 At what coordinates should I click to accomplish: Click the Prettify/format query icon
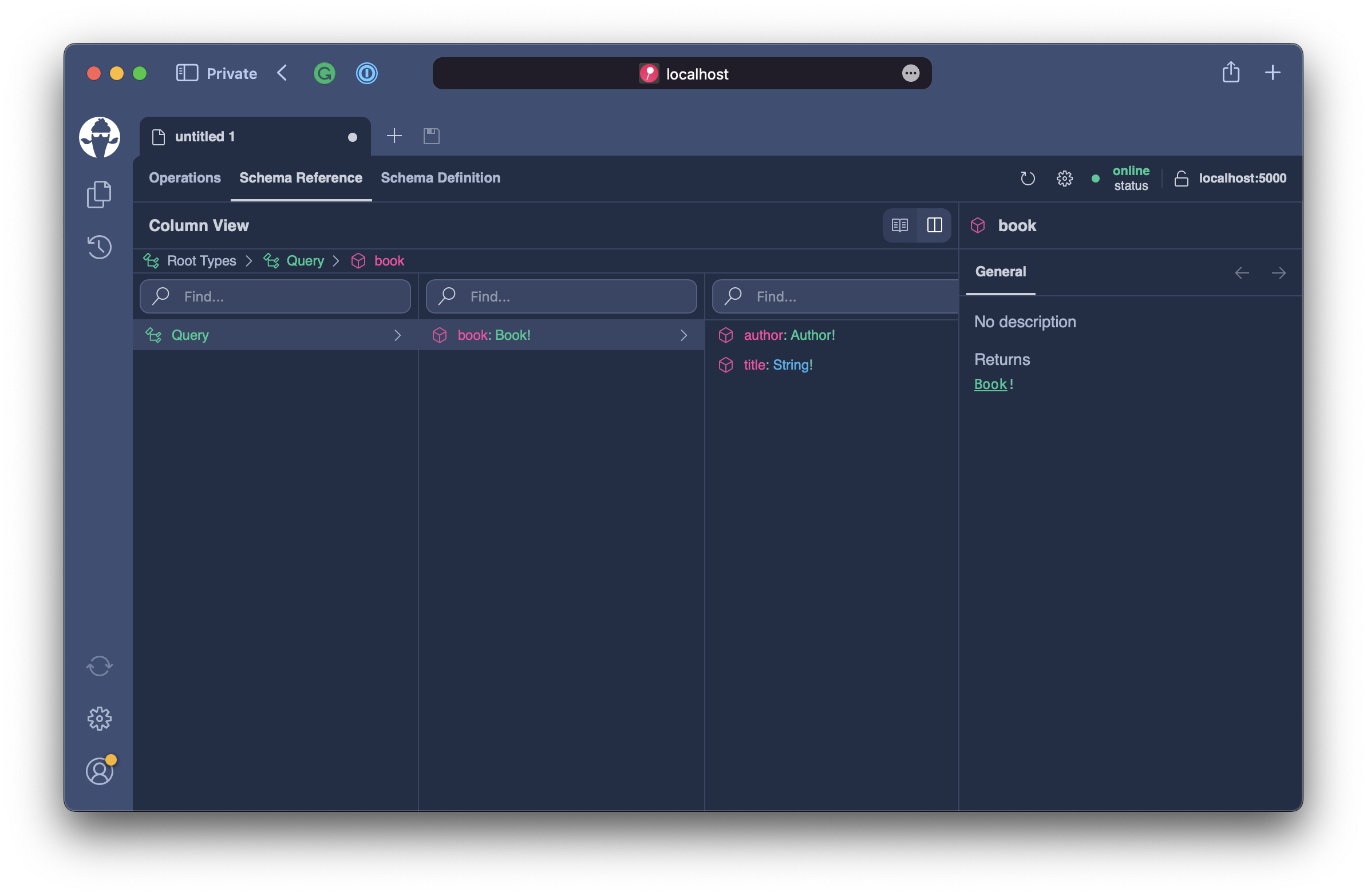click(x=1027, y=178)
